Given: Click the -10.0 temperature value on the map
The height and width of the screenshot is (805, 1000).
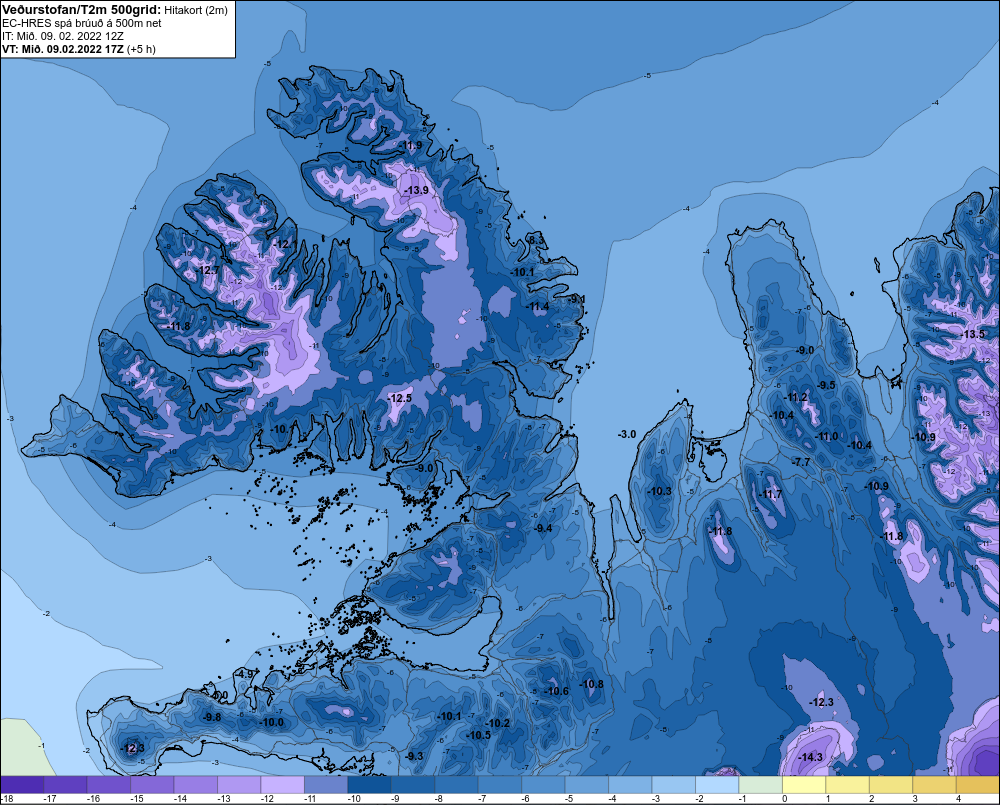Looking at the screenshot, I should [x=272, y=722].
